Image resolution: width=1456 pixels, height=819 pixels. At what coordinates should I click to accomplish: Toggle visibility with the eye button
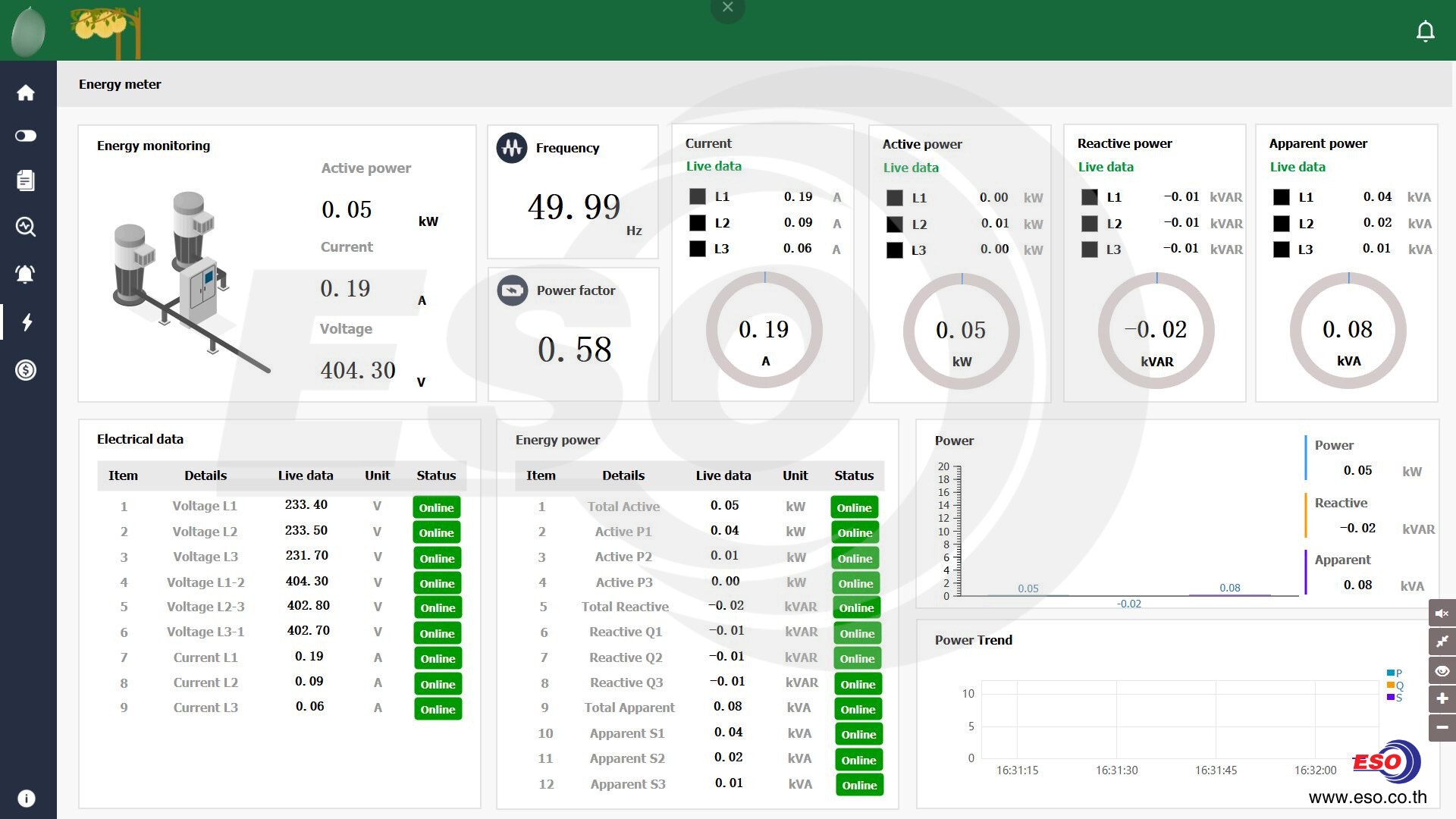1442,671
